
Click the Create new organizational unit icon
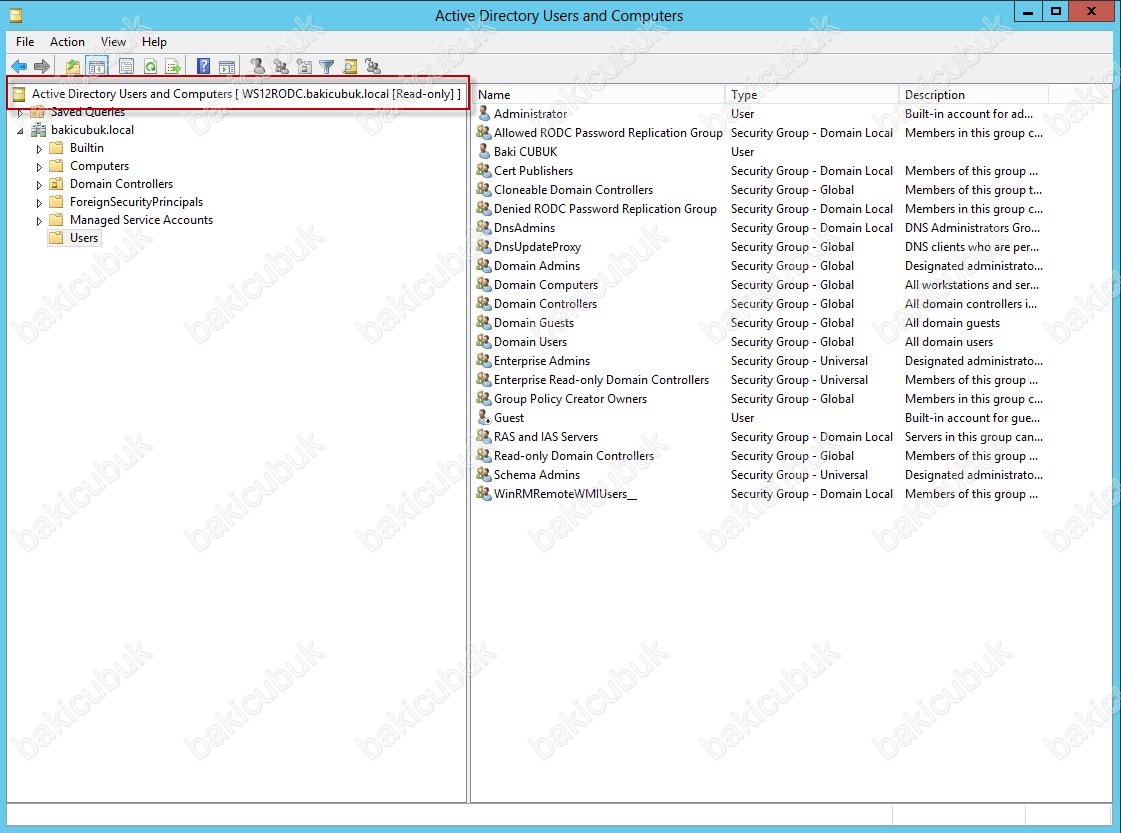click(304, 66)
